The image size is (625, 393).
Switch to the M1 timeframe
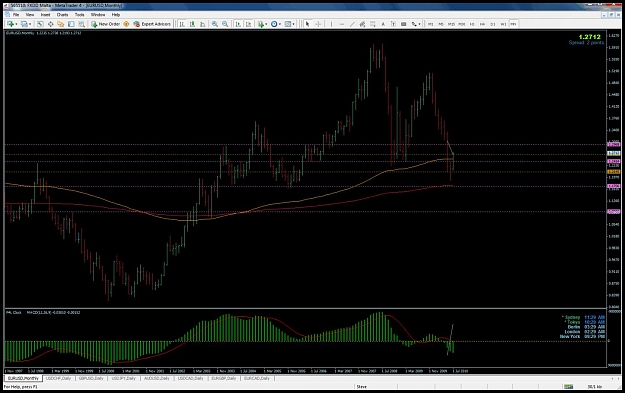430,24
